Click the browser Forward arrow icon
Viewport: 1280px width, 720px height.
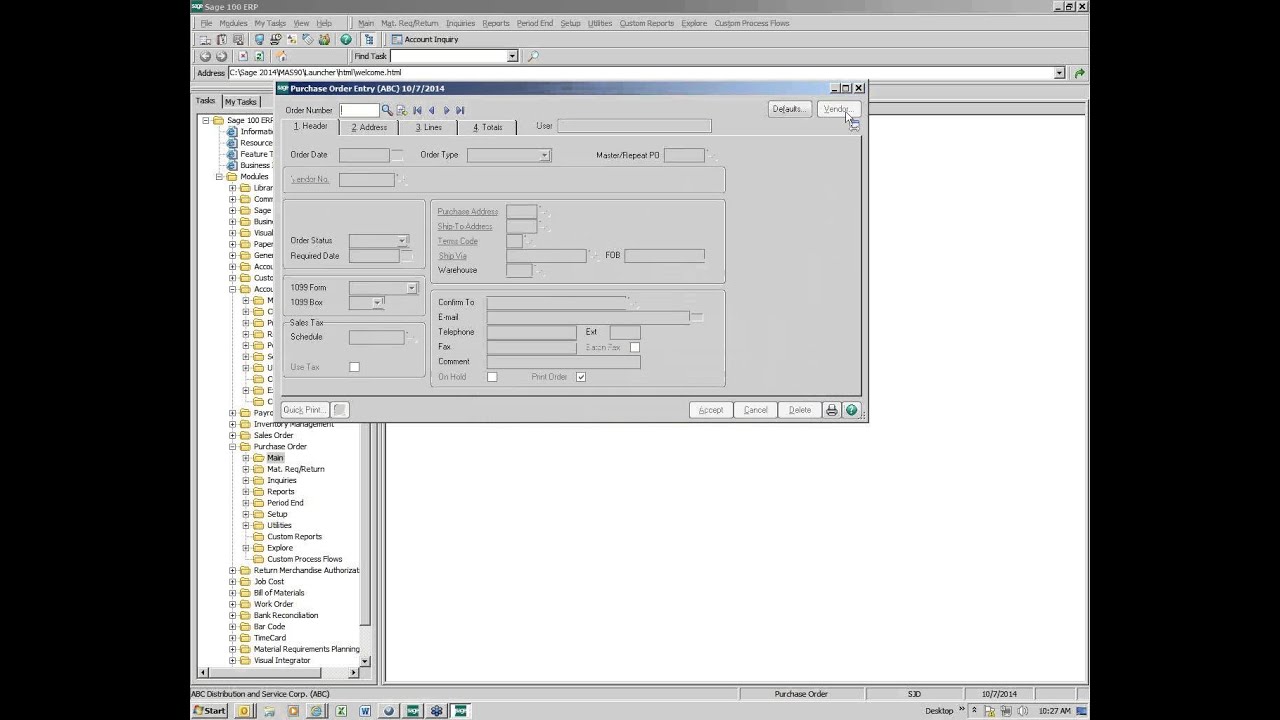[x=221, y=57]
